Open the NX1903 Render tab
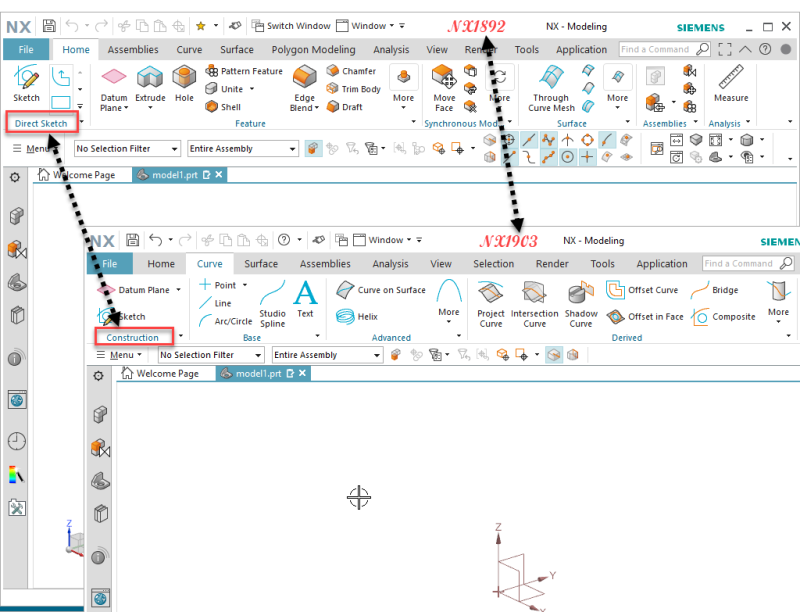Screen dimensions: 800x612 tap(552, 264)
